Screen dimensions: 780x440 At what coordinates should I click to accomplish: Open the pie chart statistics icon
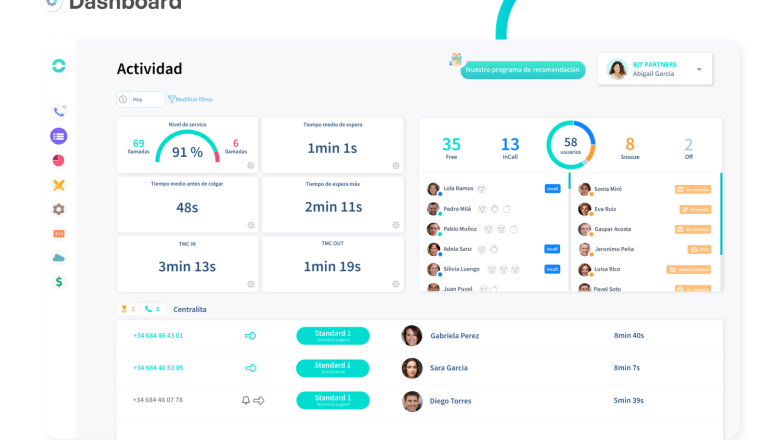point(59,160)
